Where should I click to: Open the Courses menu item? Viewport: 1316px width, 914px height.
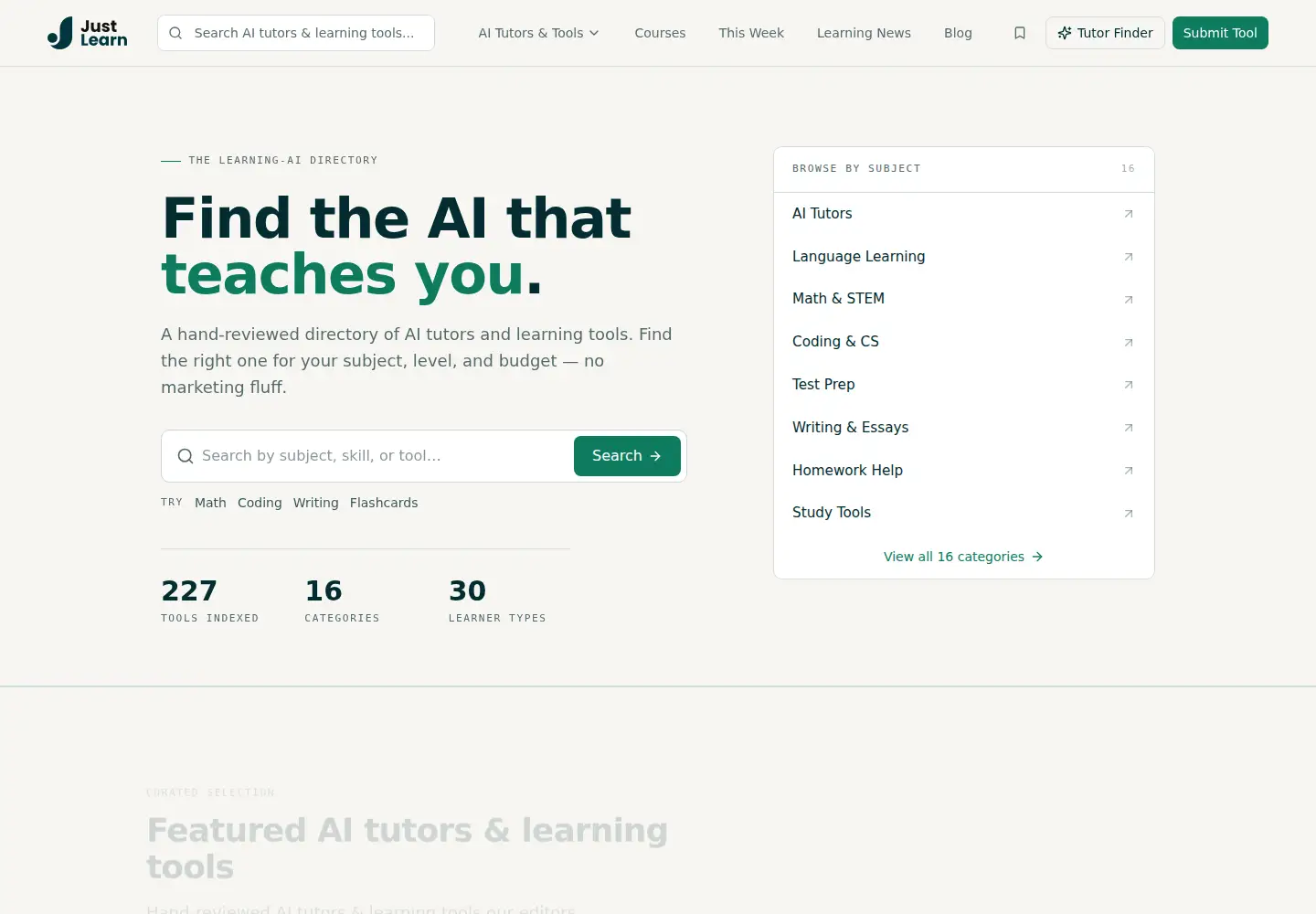coord(660,33)
